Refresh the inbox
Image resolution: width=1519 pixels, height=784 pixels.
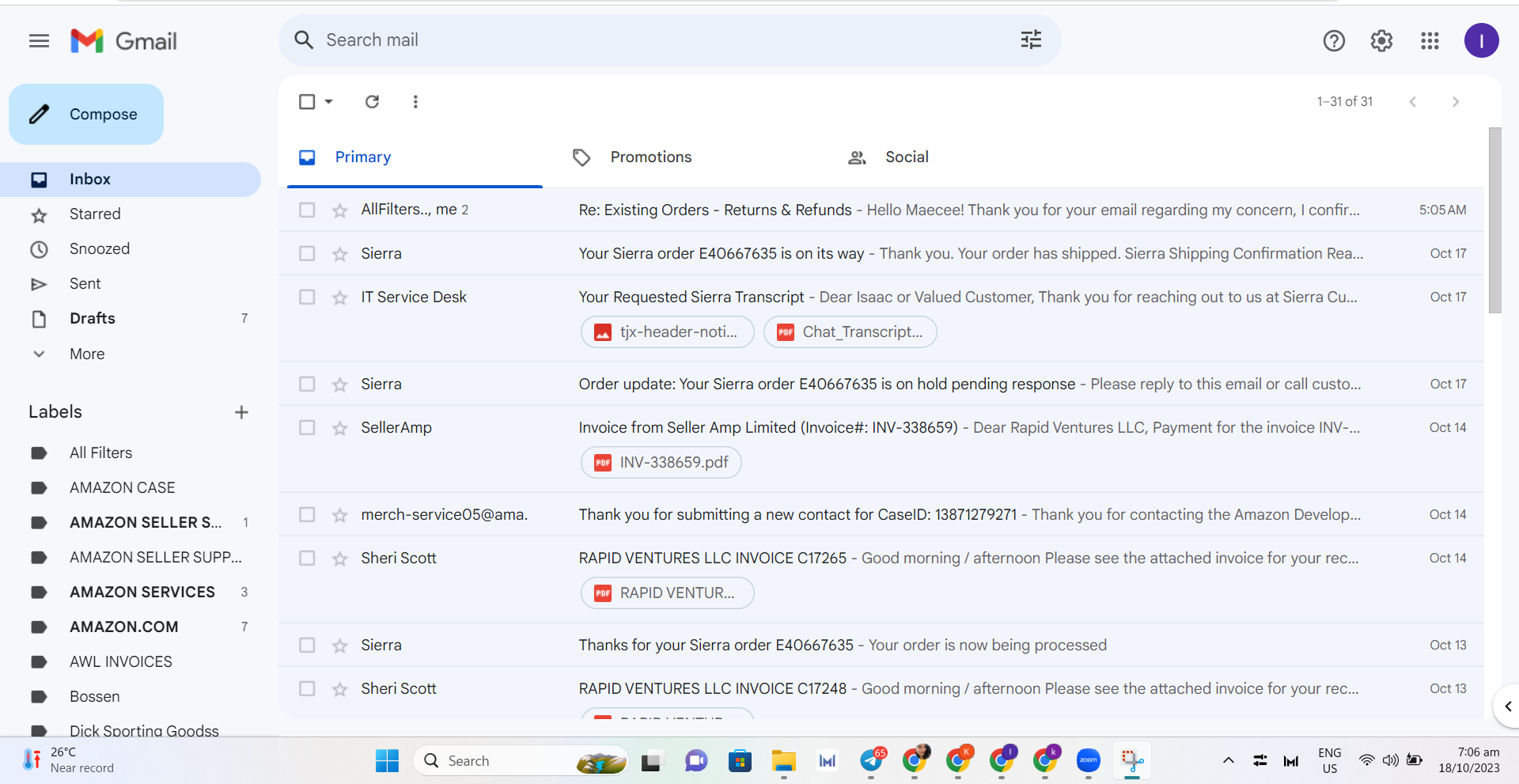pyautogui.click(x=372, y=101)
